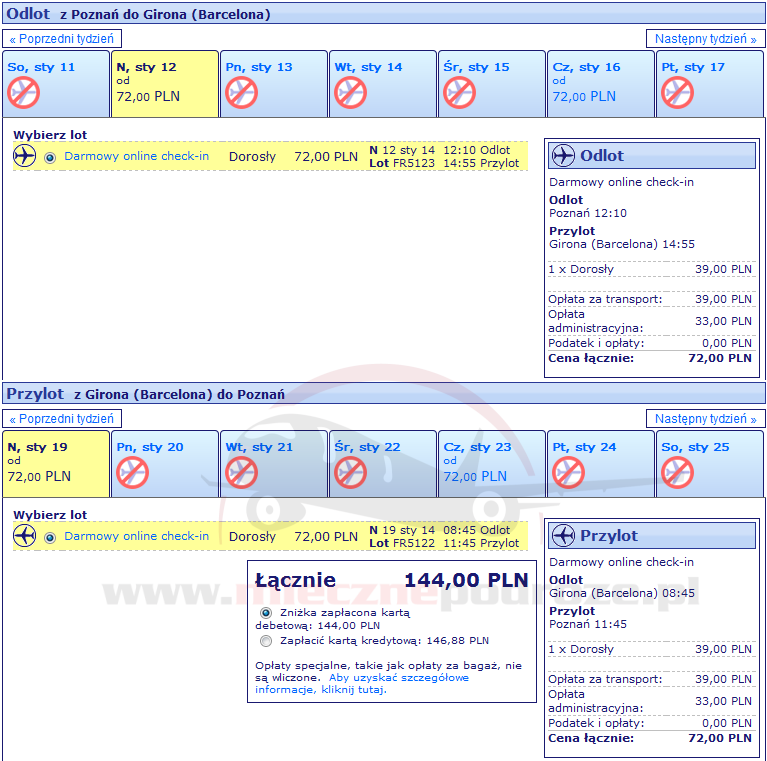Choose debit card discount payment option
This screenshot has width=767, height=761.
tap(265, 612)
